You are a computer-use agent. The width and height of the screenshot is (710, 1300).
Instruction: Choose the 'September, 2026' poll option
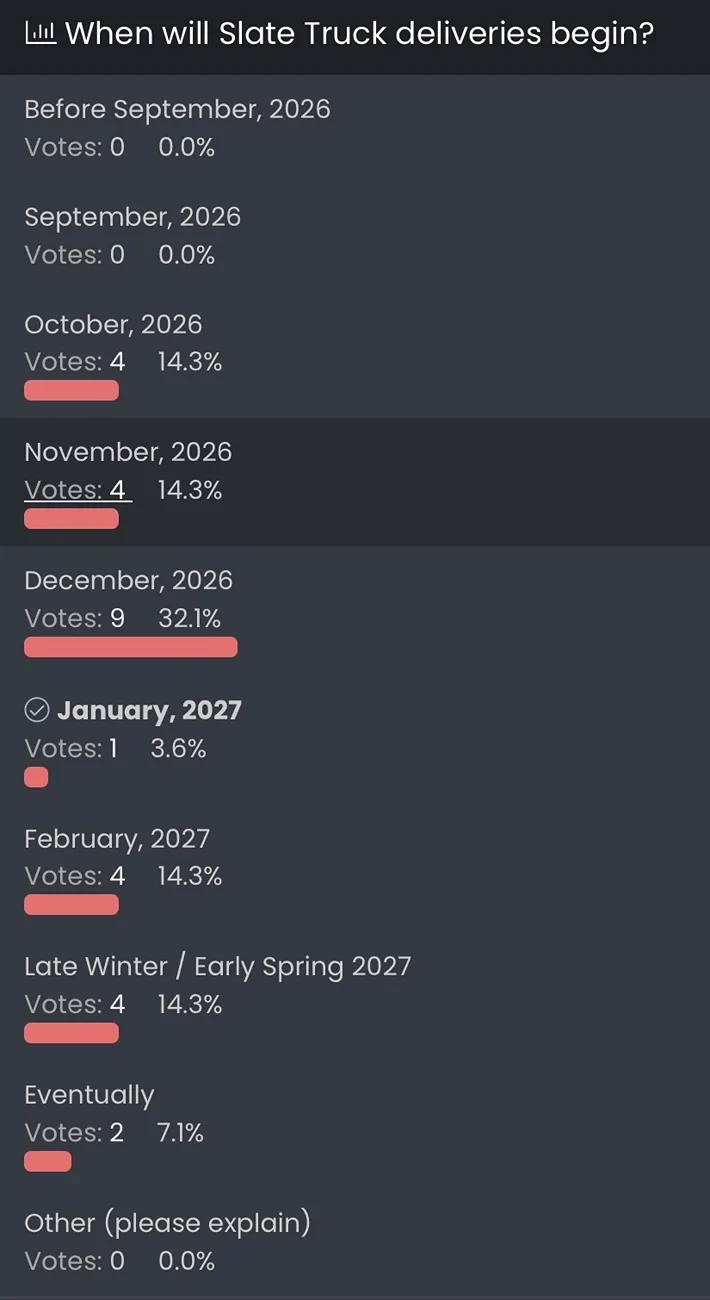click(x=132, y=217)
